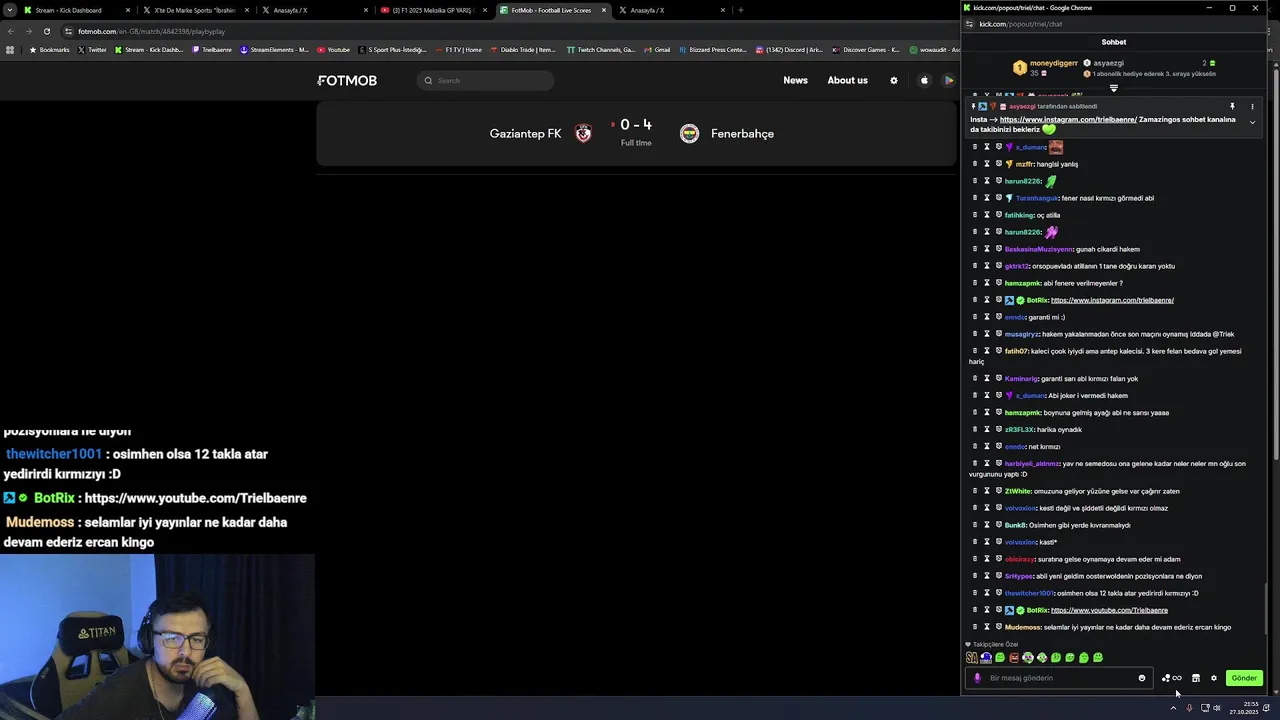1280x720 pixels.
Task: Open StreamElements bookmark
Action: click(x=274, y=50)
